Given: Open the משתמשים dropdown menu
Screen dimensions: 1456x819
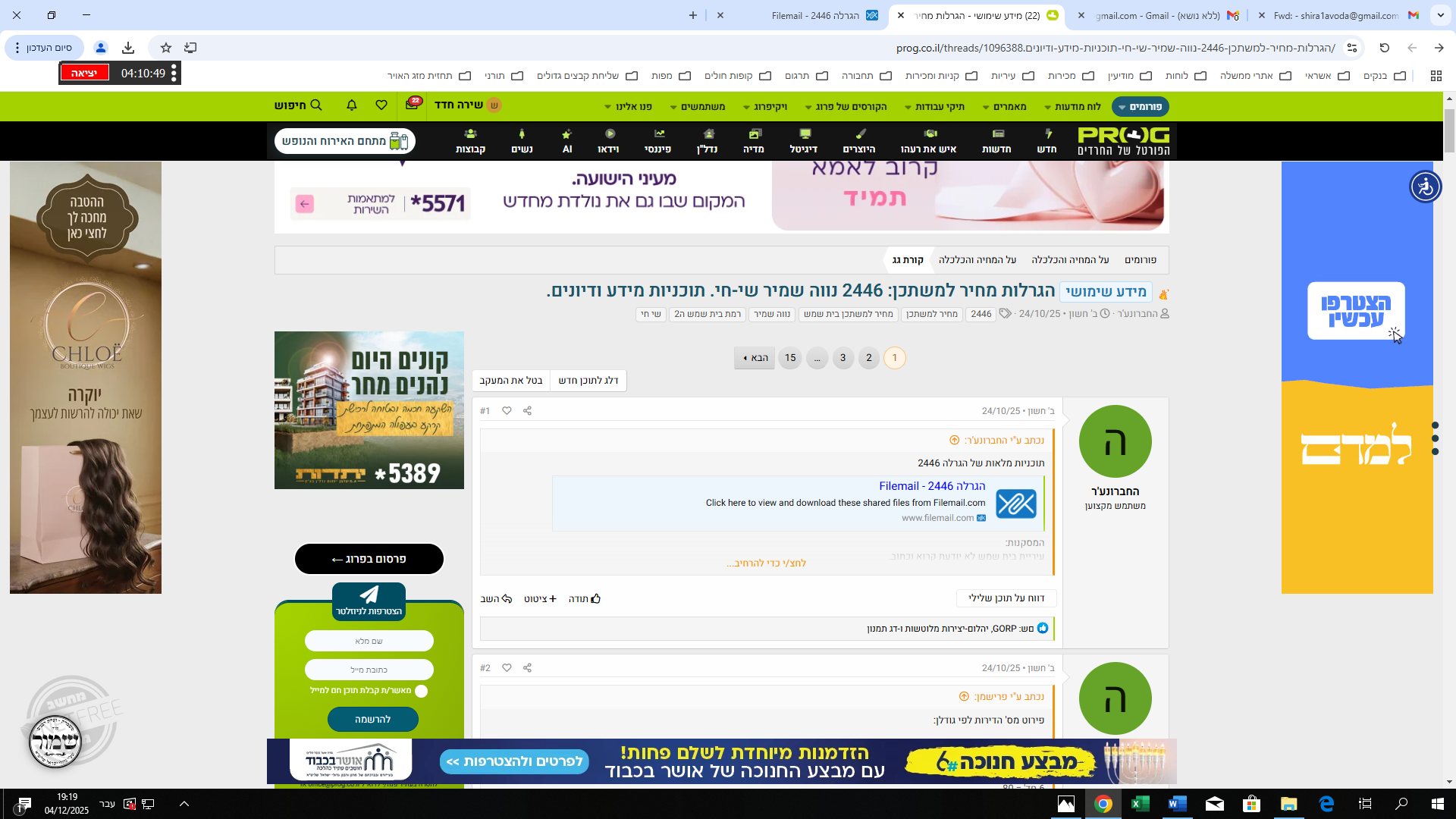Looking at the screenshot, I should pos(698,107).
